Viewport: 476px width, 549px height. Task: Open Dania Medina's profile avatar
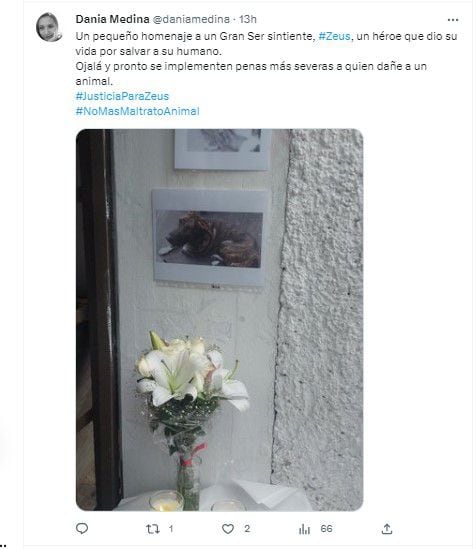coord(49,27)
